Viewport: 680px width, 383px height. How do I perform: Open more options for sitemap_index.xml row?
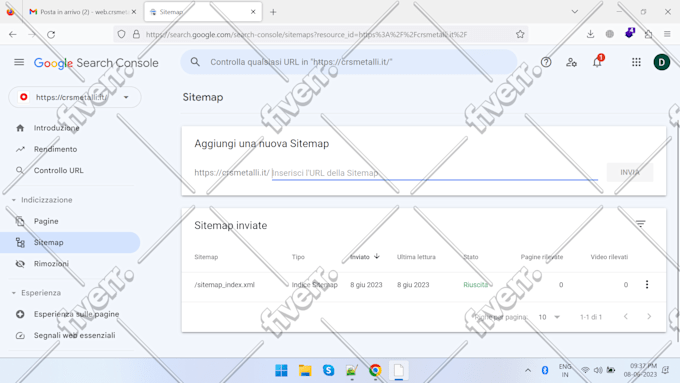click(x=647, y=285)
